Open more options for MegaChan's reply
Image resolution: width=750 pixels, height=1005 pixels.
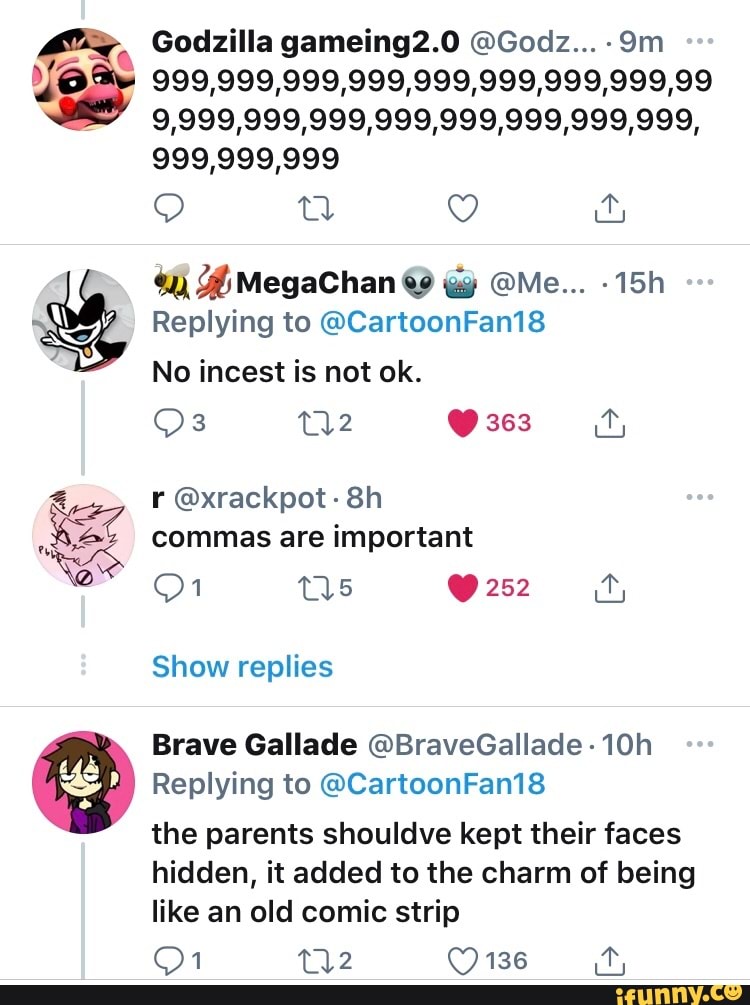[x=701, y=283]
